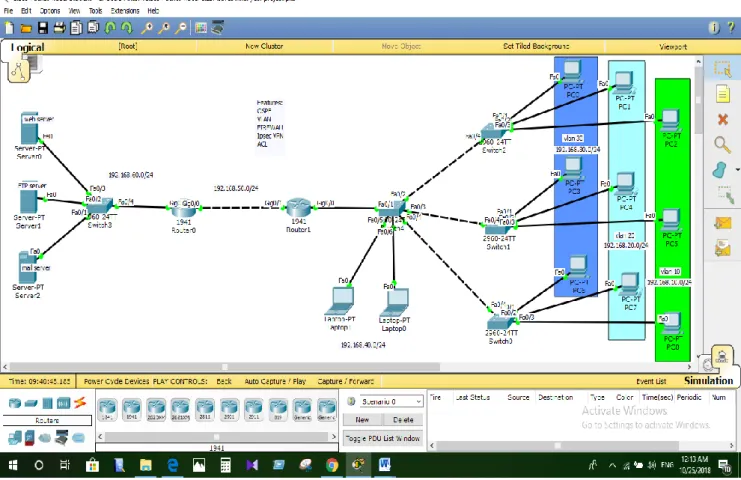This screenshot has width=741, height=480.
Task: Select Switches device category icon
Action: pos(31,403)
